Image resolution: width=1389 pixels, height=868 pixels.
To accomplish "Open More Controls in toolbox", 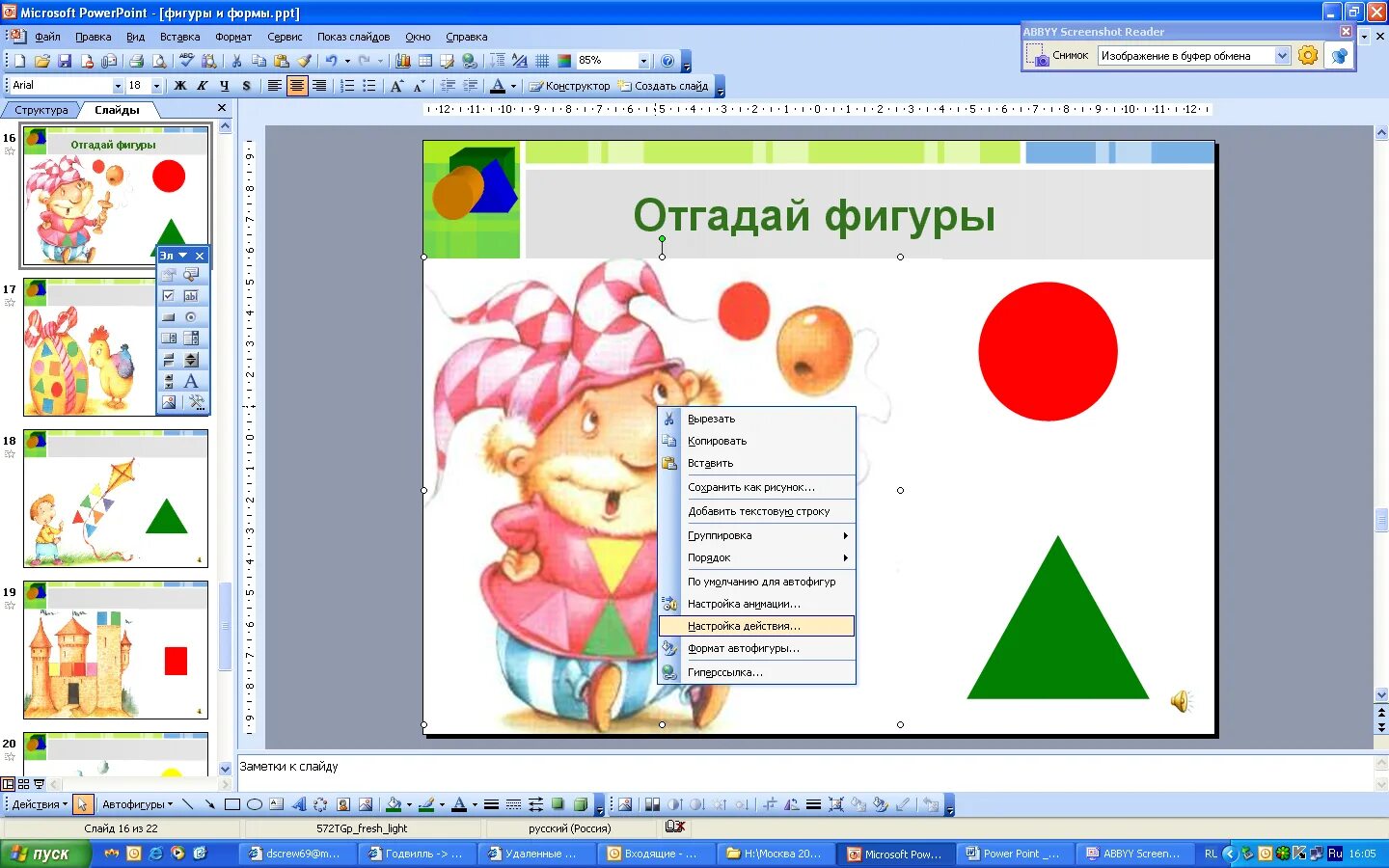I will point(197,402).
